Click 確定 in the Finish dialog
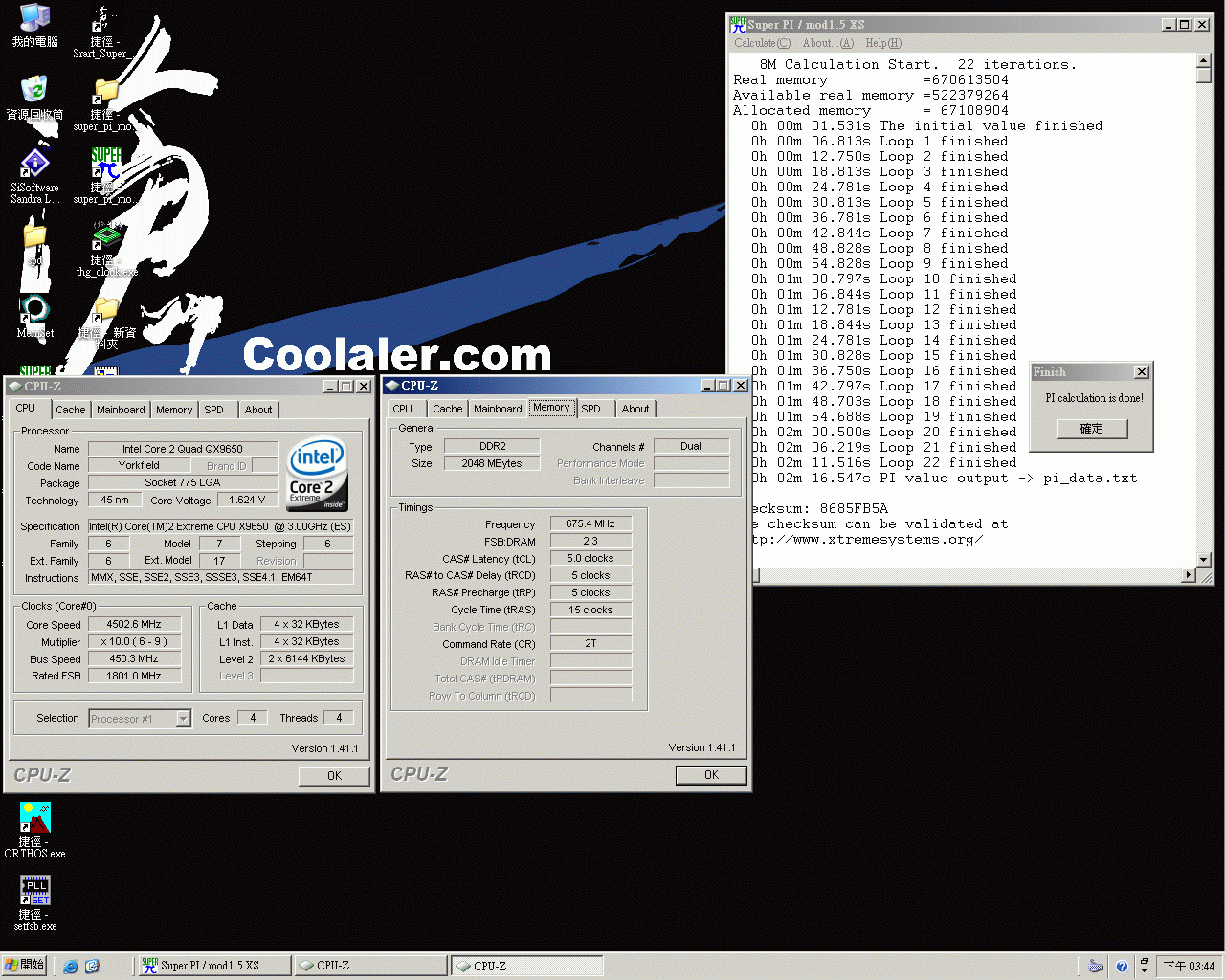This screenshot has width=1225, height=980. pyautogui.click(x=1092, y=429)
